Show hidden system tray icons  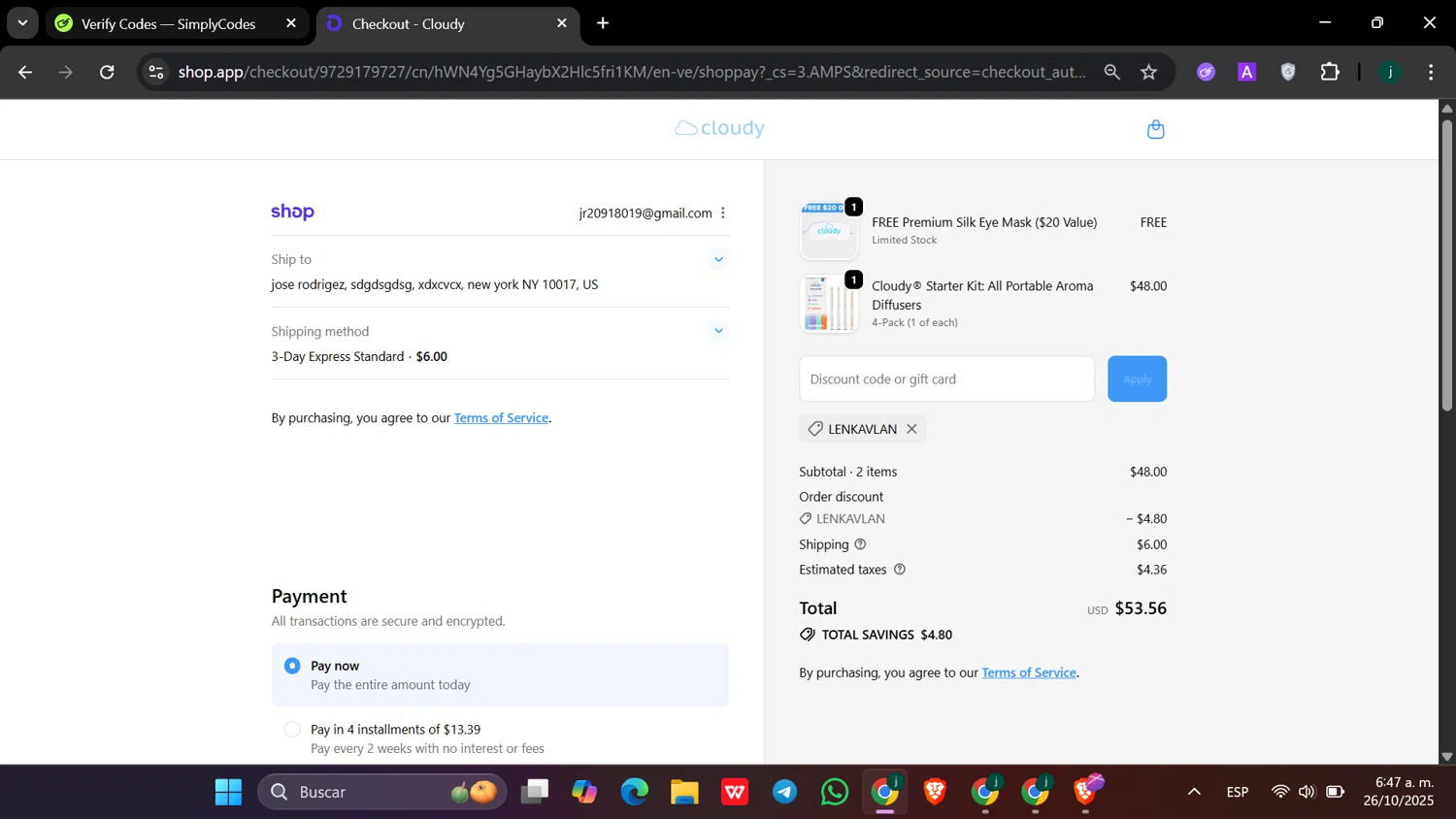tap(1194, 792)
